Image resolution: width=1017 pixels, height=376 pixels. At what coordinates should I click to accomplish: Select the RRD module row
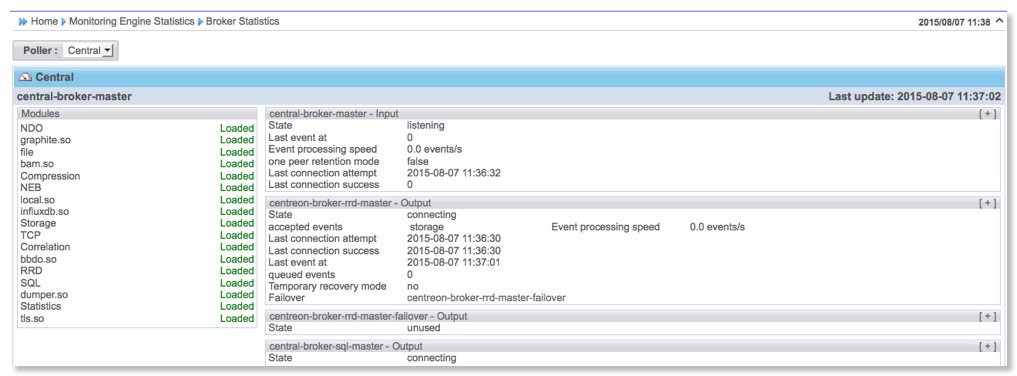coord(137,271)
